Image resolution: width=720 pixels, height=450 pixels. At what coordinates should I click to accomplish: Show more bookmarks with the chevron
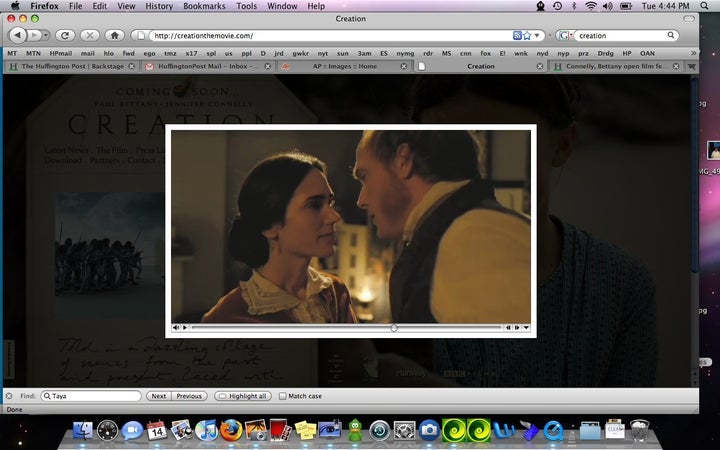693,53
